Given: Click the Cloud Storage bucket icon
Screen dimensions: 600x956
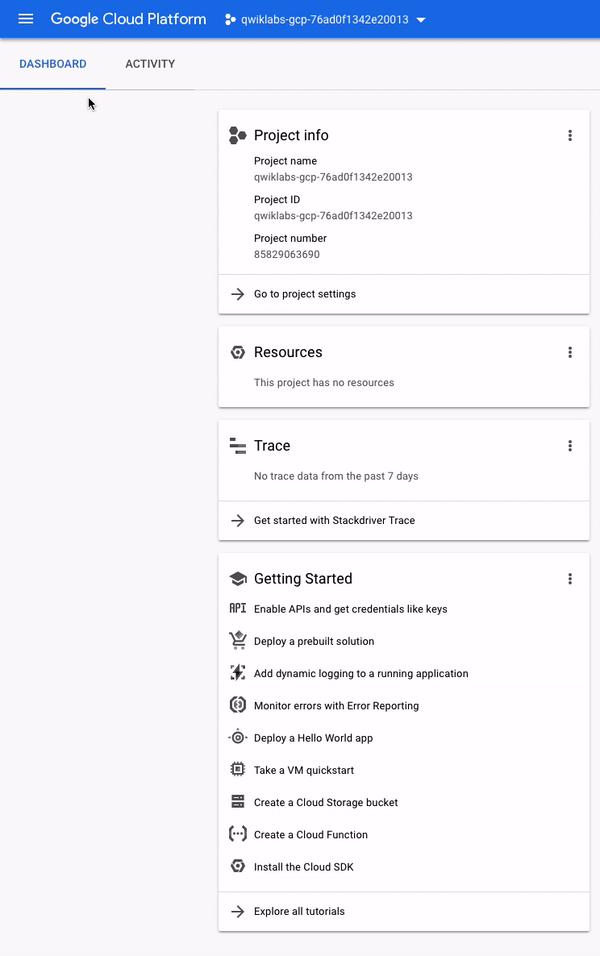Looking at the screenshot, I should pos(237,802).
